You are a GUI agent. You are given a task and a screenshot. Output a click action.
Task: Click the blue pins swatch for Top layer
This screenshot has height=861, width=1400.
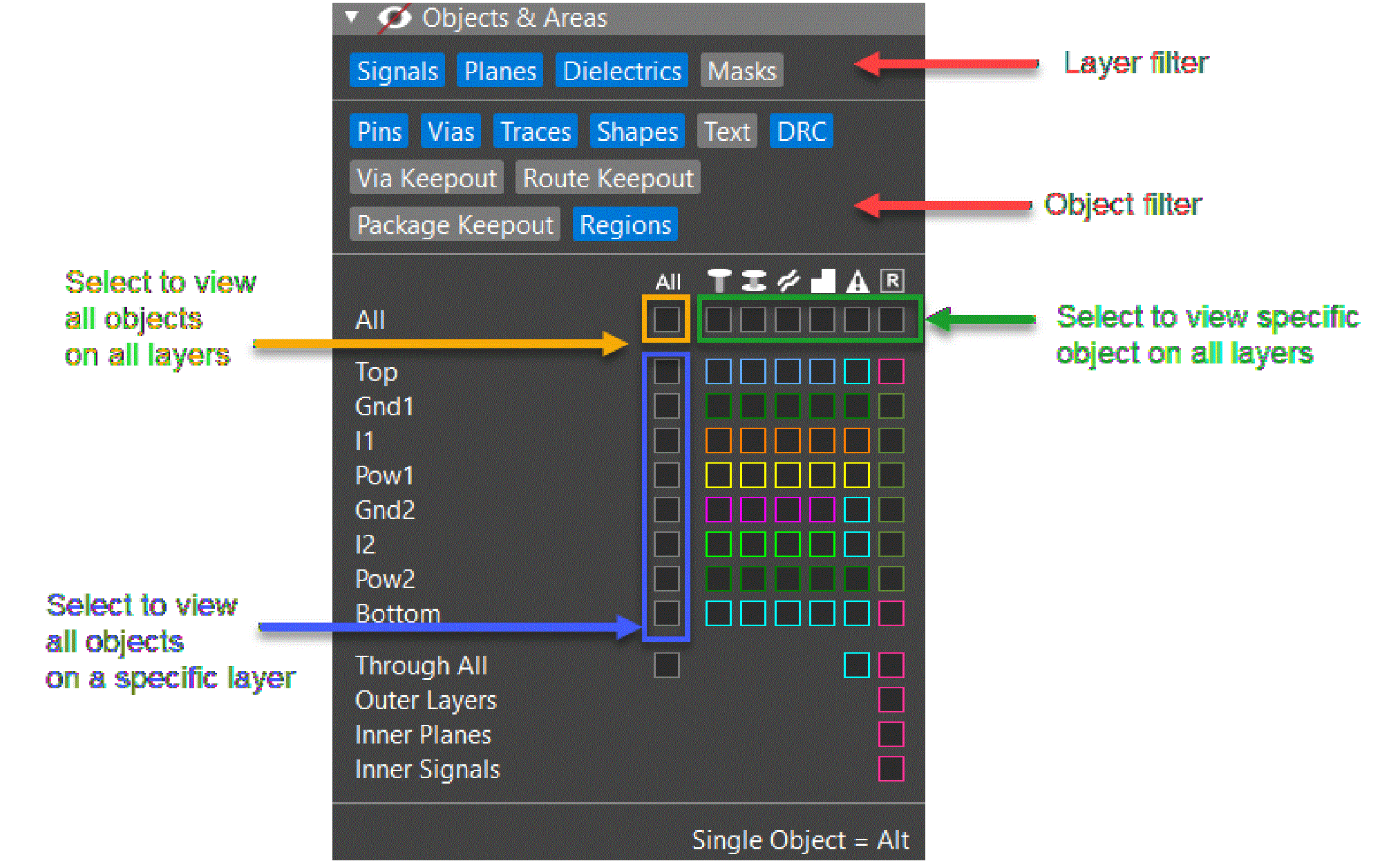pyautogui.click(x=719, y=372)
